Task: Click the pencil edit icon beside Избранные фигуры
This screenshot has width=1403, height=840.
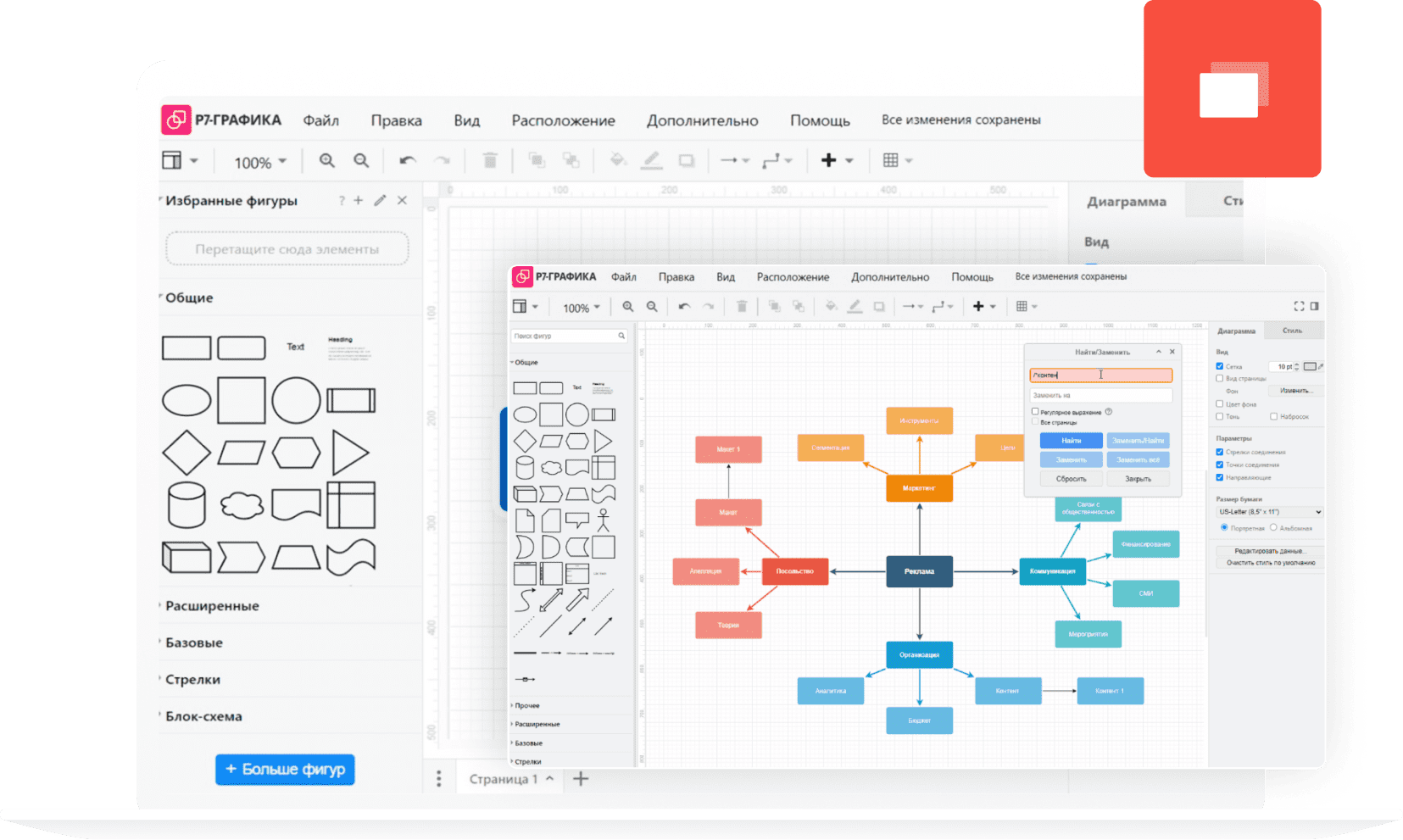Action: 380,201
